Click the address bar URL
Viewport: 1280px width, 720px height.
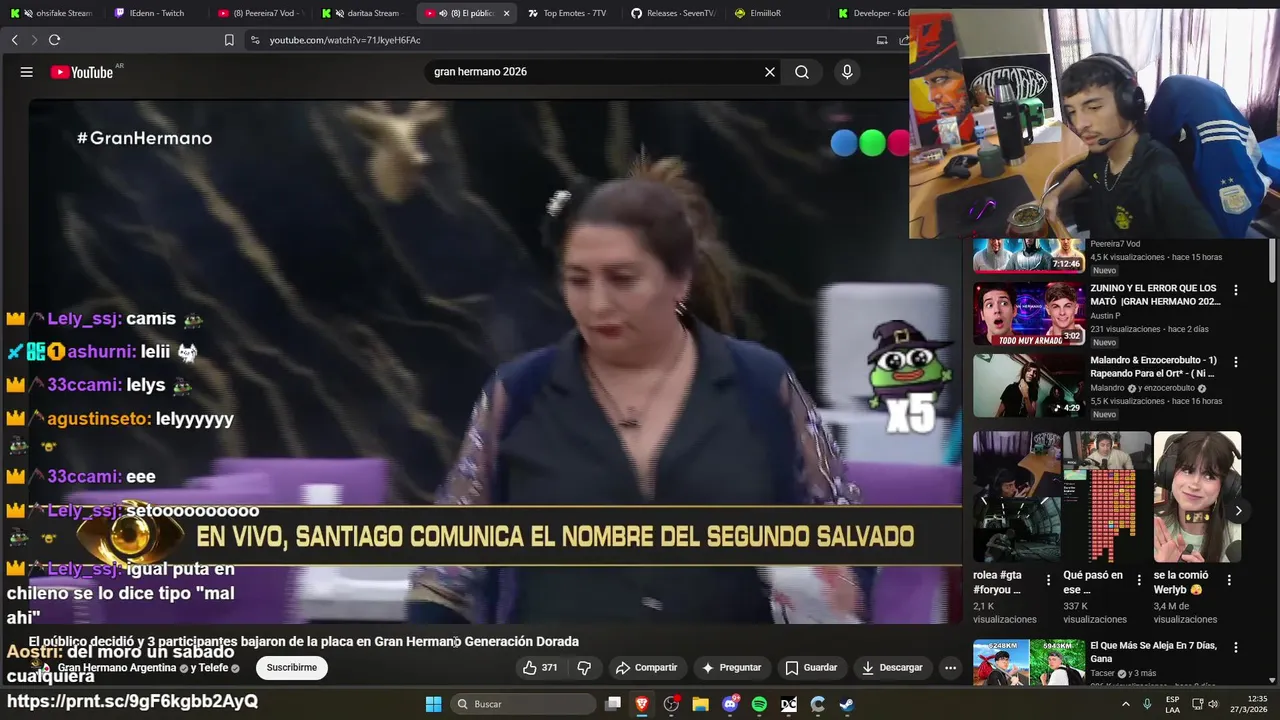[345, 40]
